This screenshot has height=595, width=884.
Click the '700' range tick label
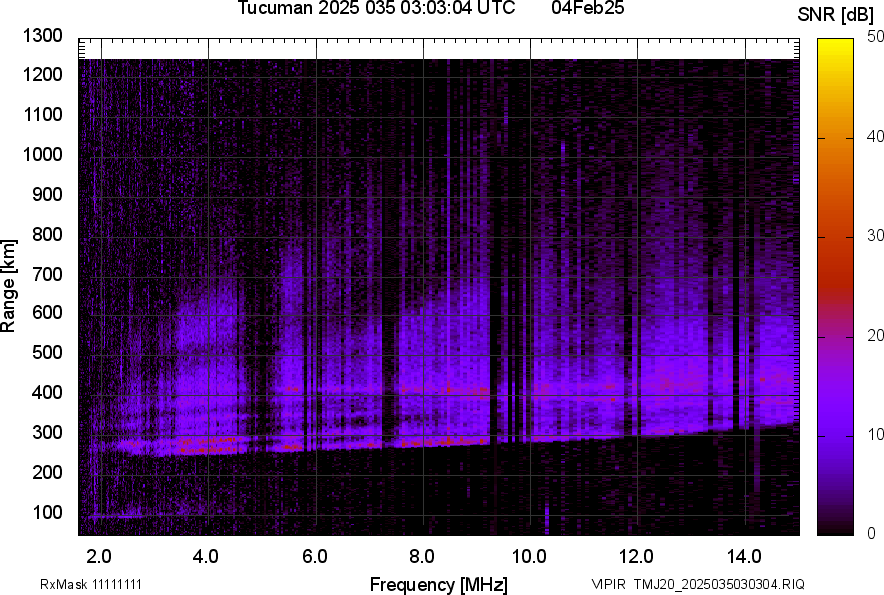pyautogui.click(x=47, y=274)
